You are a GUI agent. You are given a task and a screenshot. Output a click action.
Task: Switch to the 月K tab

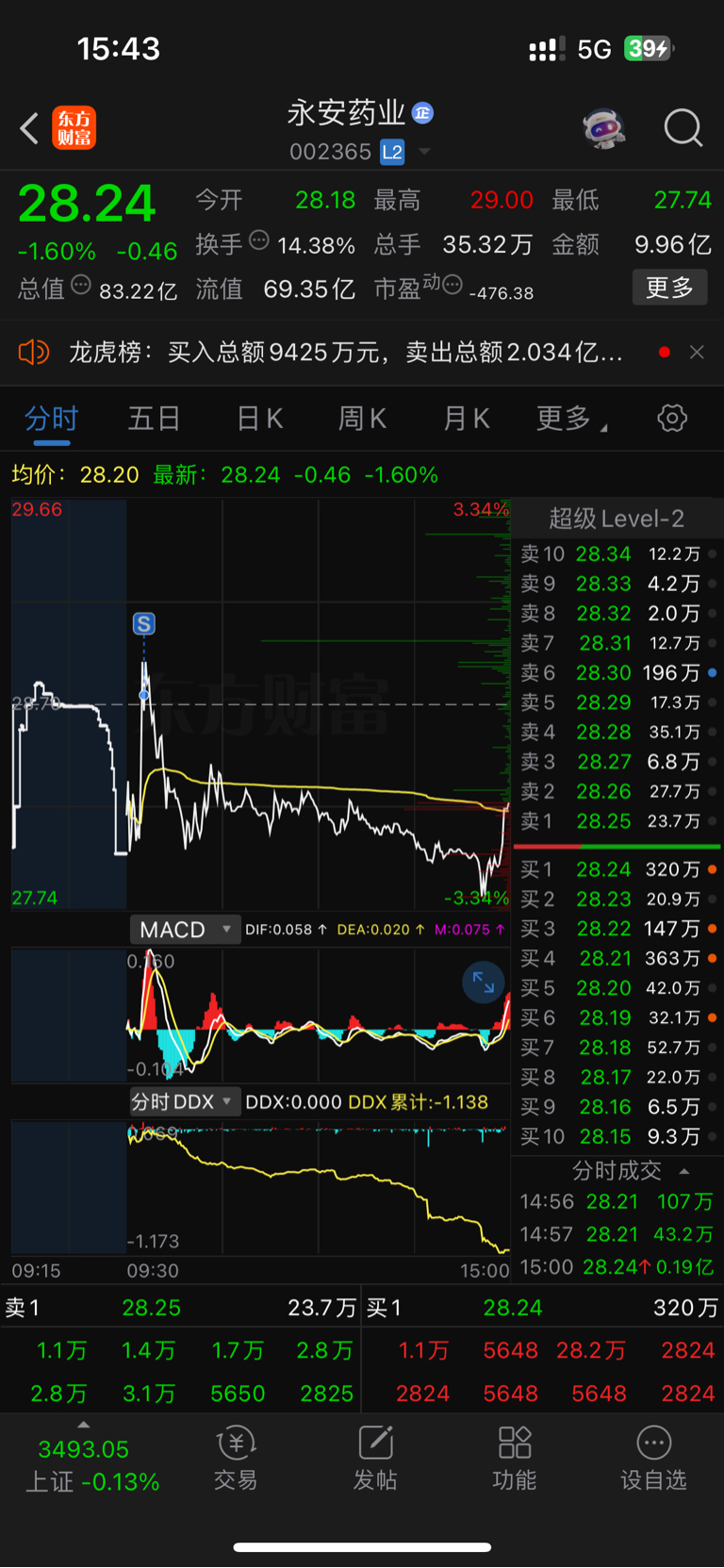(x=467, y=419)
